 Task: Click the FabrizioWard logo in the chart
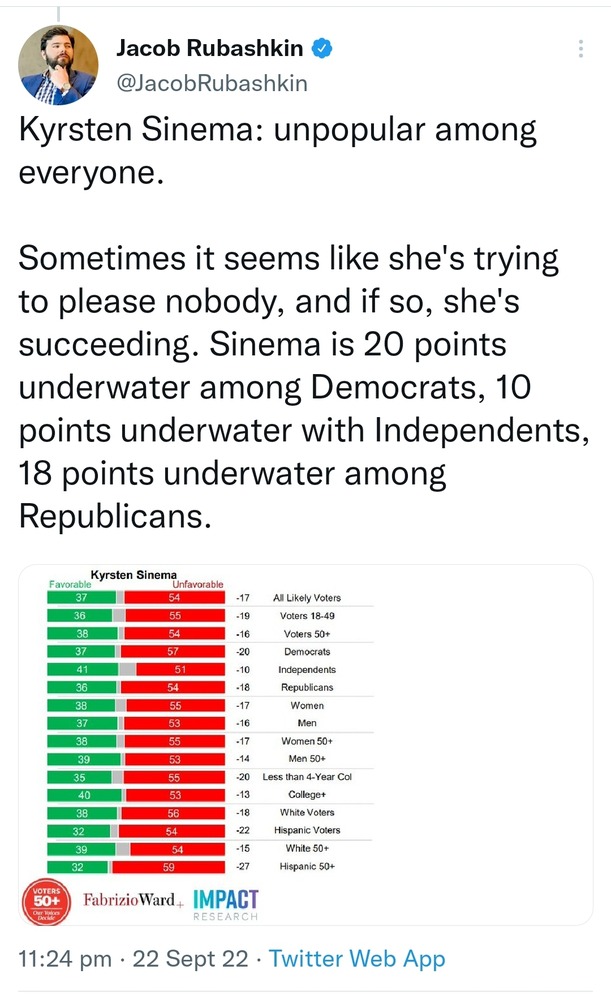[132, 900]
